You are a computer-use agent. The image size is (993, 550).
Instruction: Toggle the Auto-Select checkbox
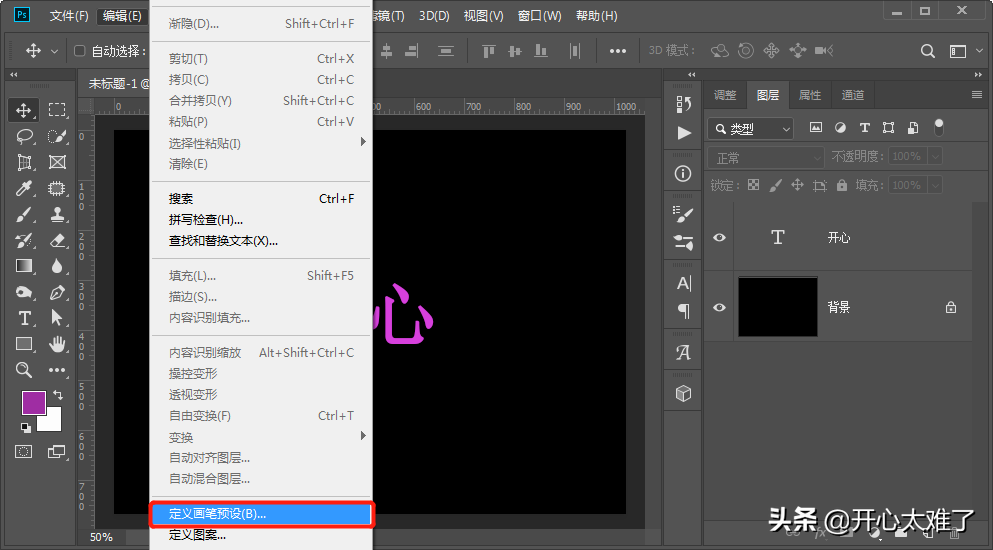coord(80,51)
